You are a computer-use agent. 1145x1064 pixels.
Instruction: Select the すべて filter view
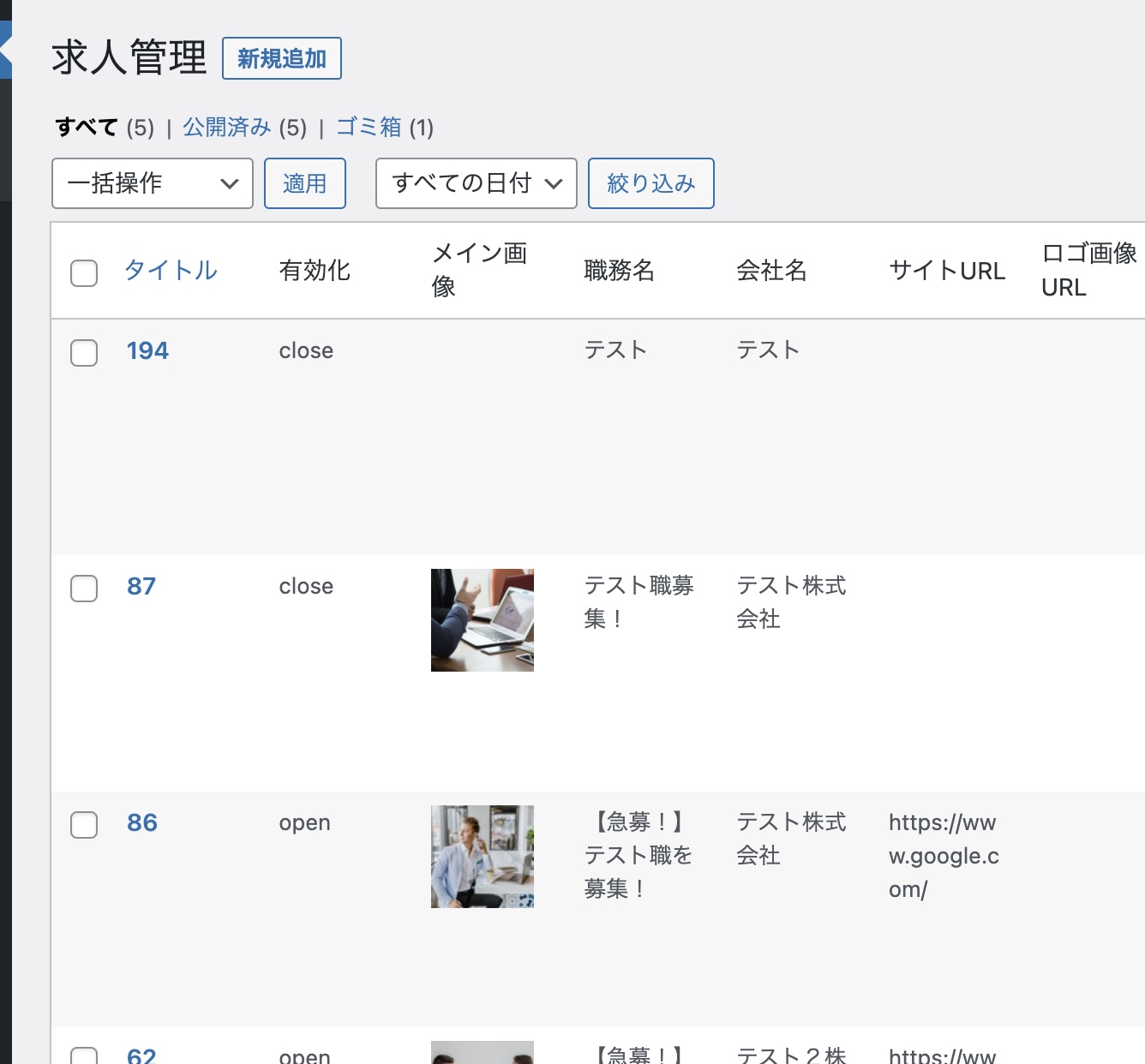87,128
